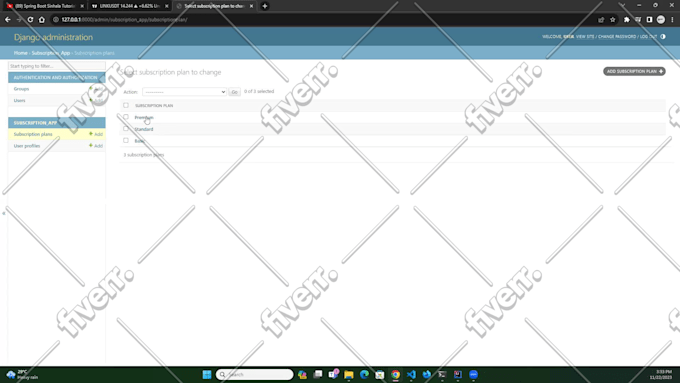
Task: Open the weather widget in the taskbar
Action: pos(22,375)
